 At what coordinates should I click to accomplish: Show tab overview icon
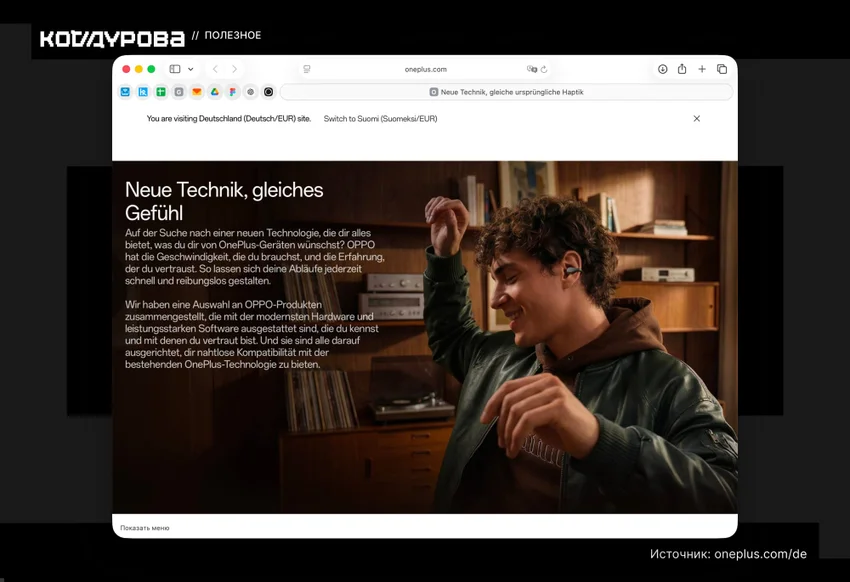pos(722,69)
